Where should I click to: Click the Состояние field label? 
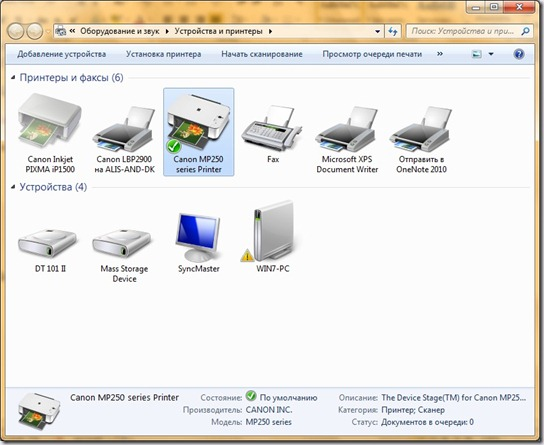221,397
